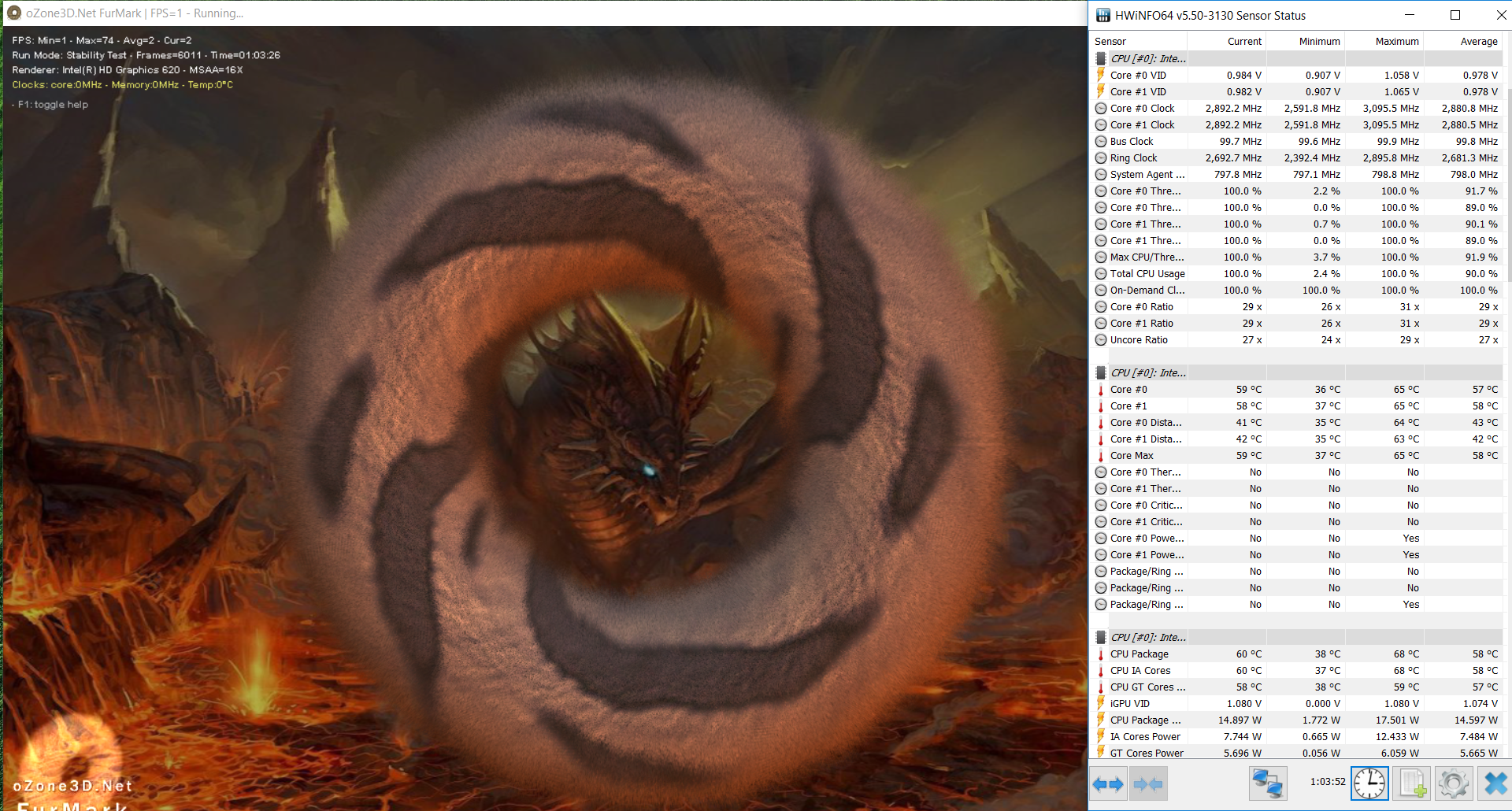The width and height of the screenshot is (1512, 811).
Task: Select the Core #1 Critic... row label
Action: (x=1146, y=521)
